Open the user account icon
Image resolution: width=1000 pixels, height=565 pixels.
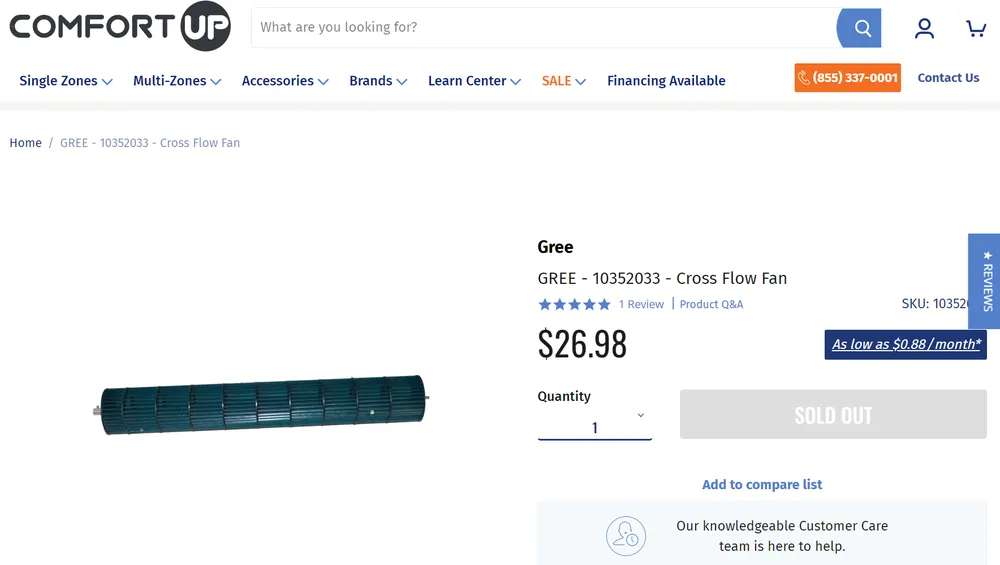[924, 28]
